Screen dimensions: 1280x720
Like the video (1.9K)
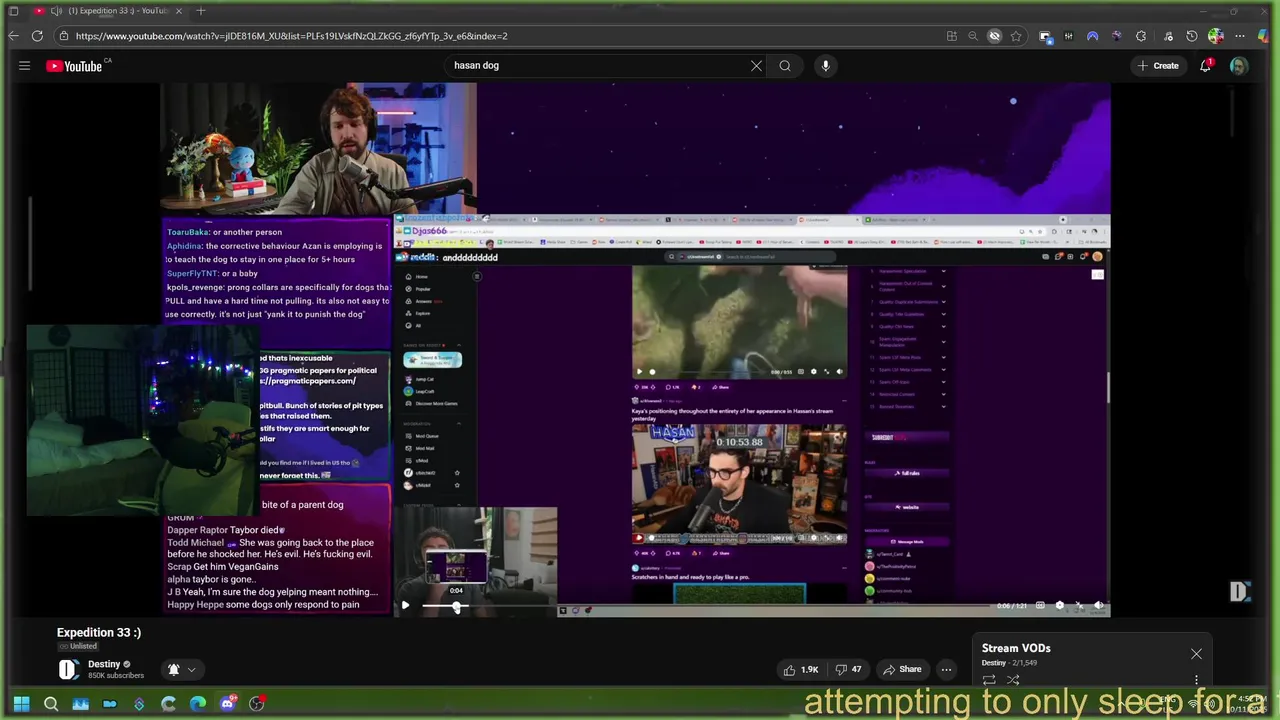[x=802, y=670]
